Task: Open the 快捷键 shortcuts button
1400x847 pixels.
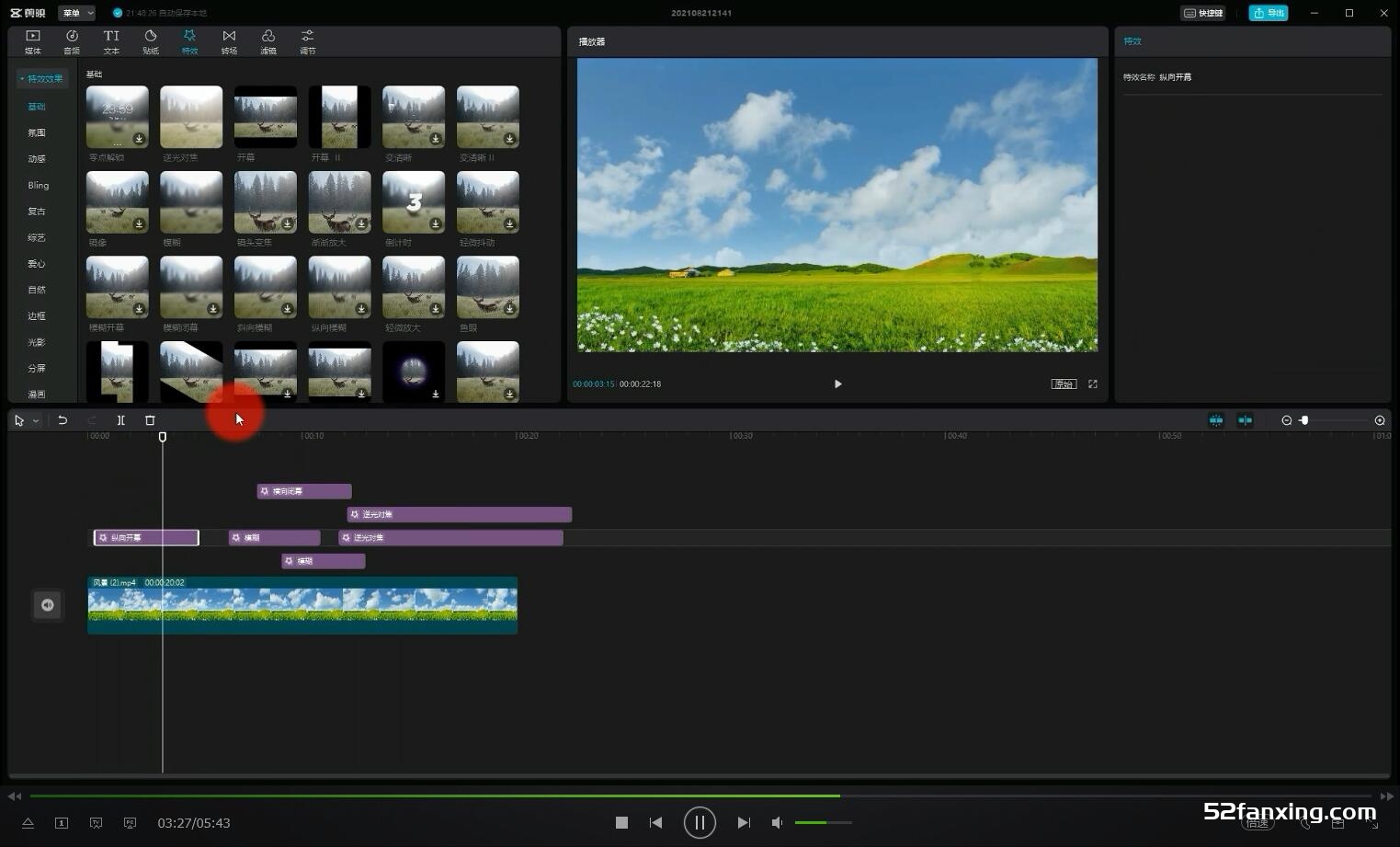Action: [x=1203, y=13]
